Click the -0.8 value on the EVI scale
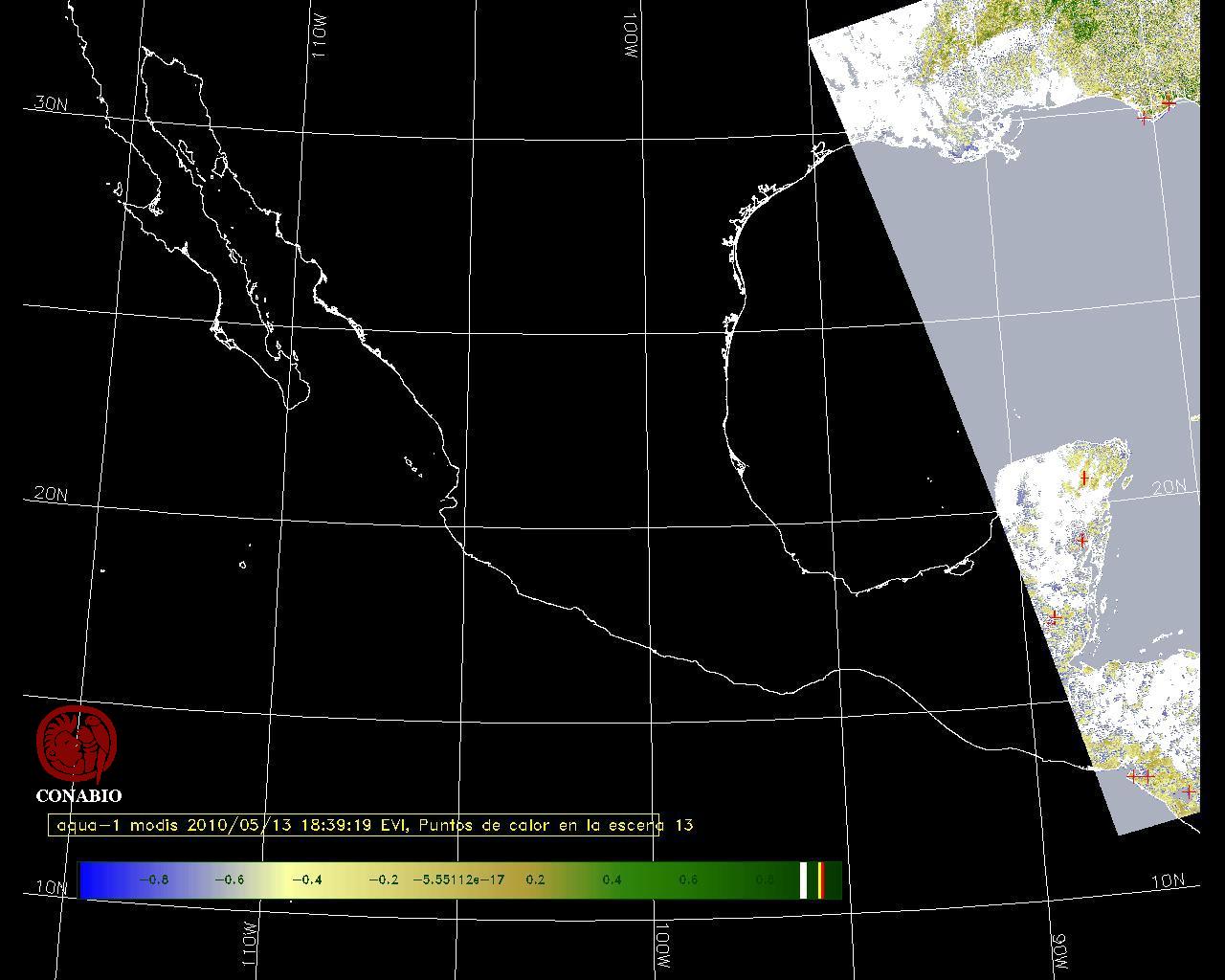This screenshot has width=1225, height=980. 153,880
